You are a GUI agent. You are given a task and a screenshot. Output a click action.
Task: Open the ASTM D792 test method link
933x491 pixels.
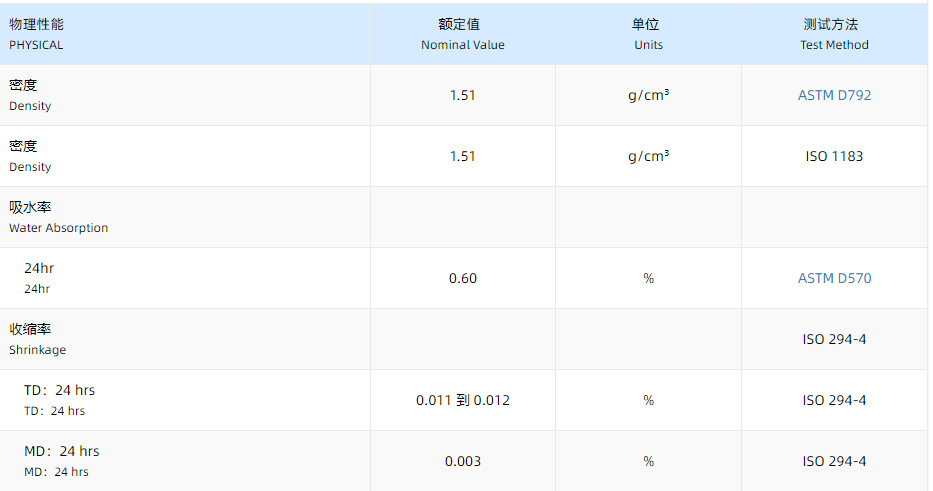click(834, 95)
